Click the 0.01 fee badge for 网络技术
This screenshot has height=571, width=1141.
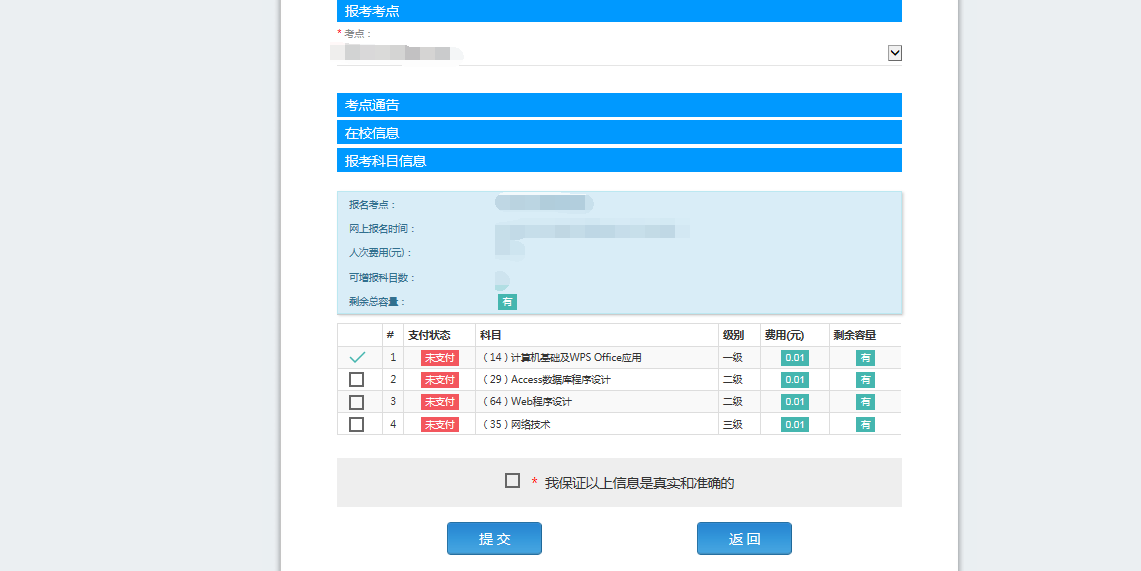tap(794, 424)
